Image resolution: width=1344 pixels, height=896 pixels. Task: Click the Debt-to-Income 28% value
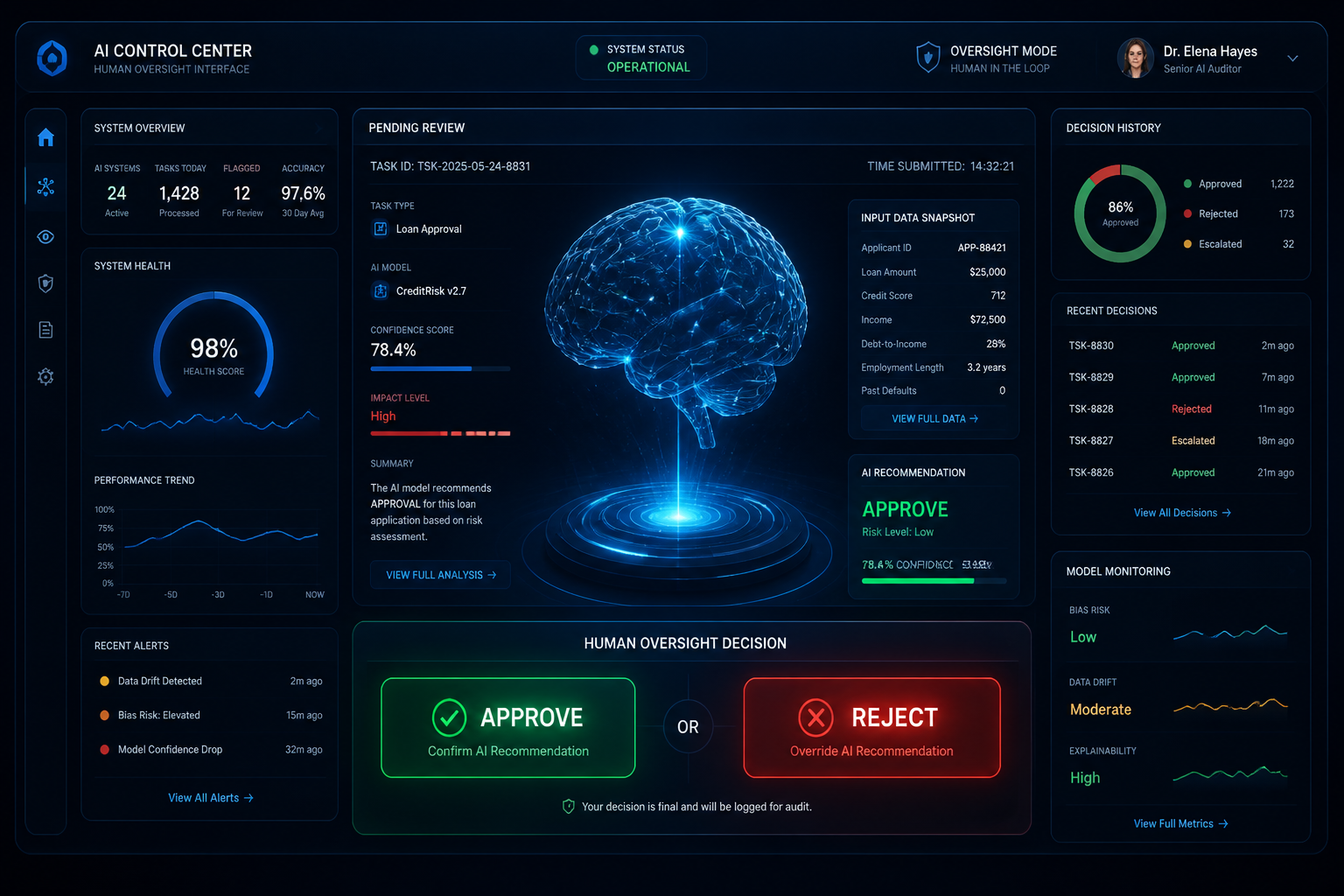[x=996, y=344]
